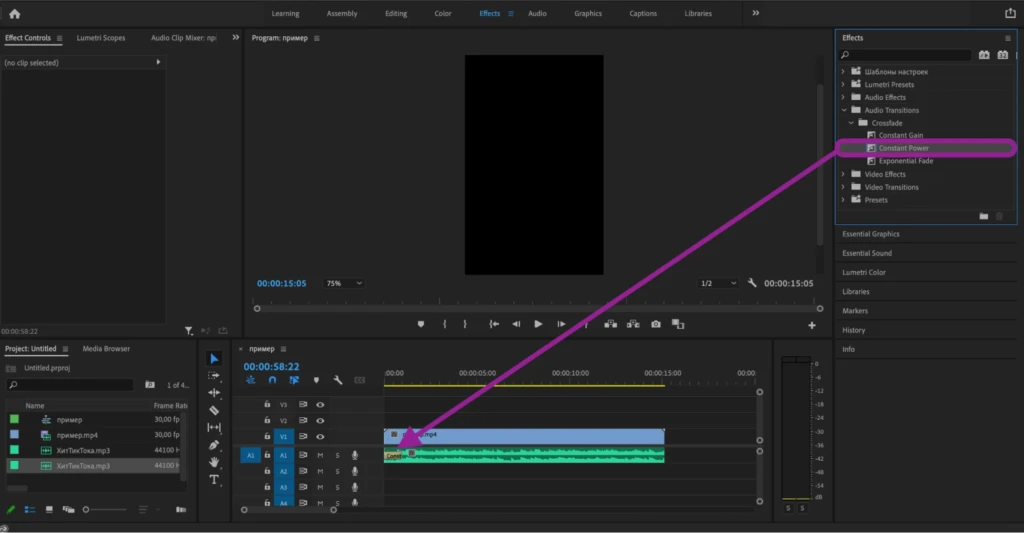Play the program monitor video

click(538, 324)
